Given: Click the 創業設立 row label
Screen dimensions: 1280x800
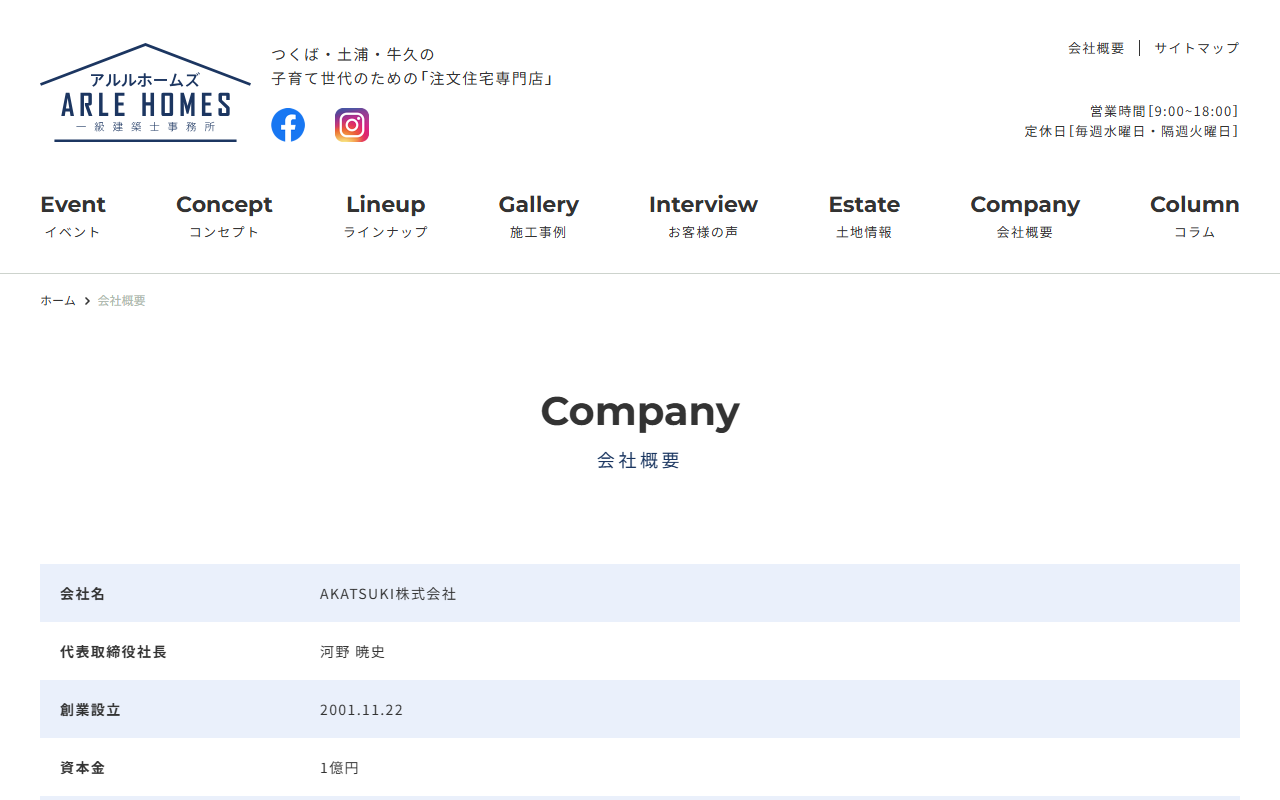Looking at the screenshot, I should pyautogui.click(x=90, y=710).
